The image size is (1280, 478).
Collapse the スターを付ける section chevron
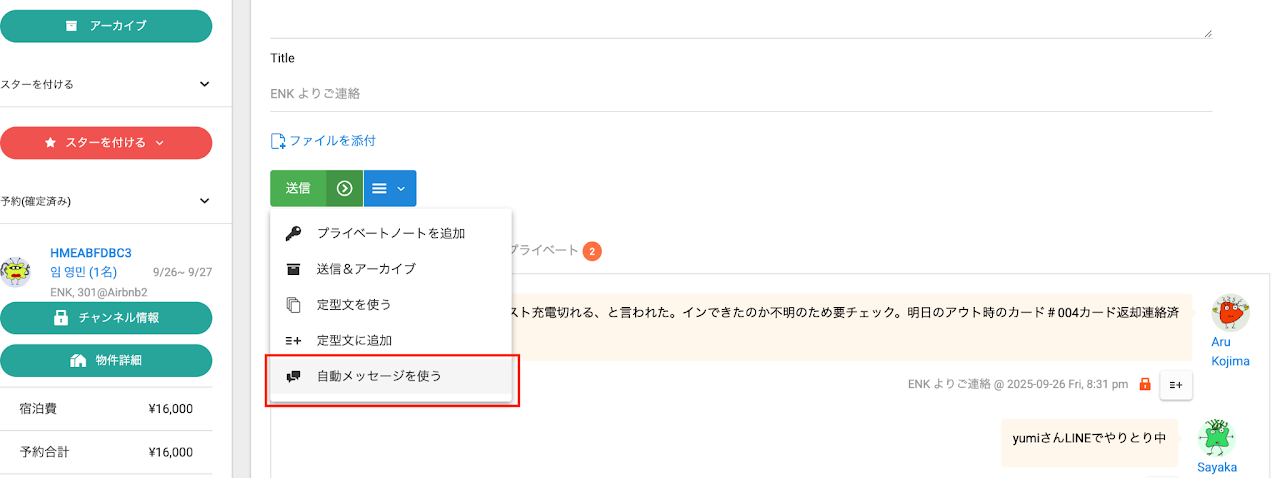(204, 85)
